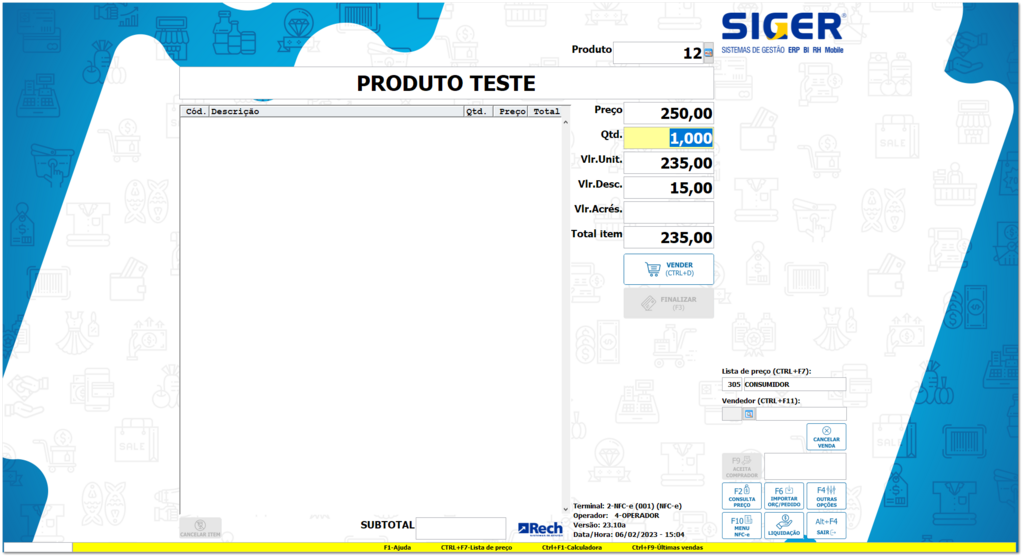Click the SIGER logo
1023x557 pixels.
pos(782,33)
